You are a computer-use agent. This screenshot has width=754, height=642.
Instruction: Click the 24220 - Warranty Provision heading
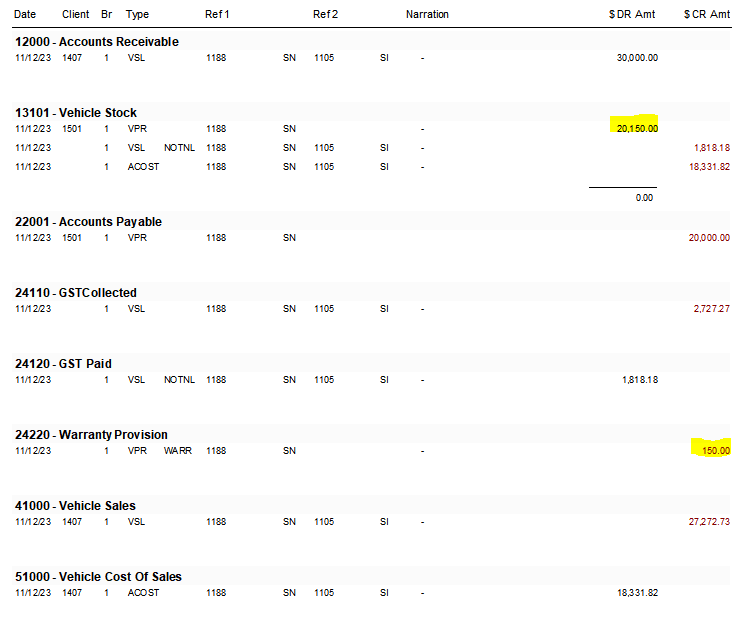[x=91, y=435]
